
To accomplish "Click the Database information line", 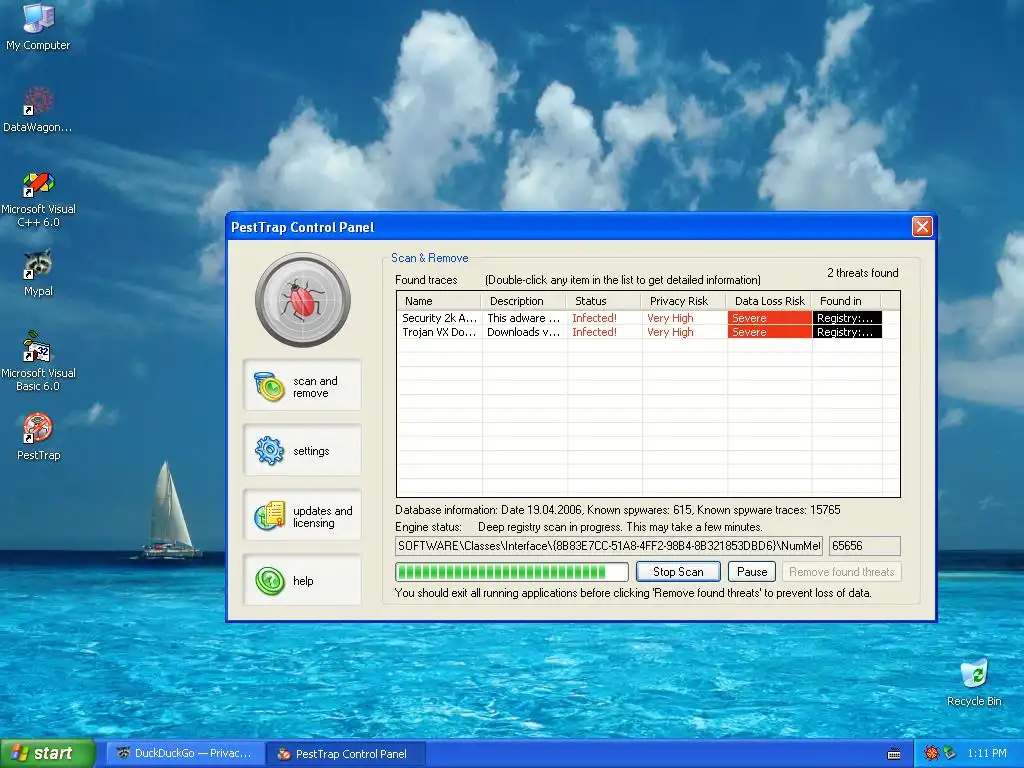I will tap(617, 510).
